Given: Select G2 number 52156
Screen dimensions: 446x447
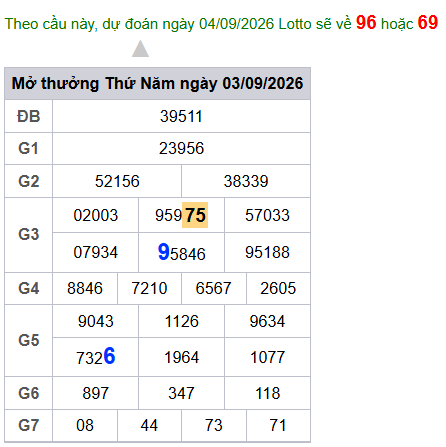Looking at the screenshot, I should [117, 181].
